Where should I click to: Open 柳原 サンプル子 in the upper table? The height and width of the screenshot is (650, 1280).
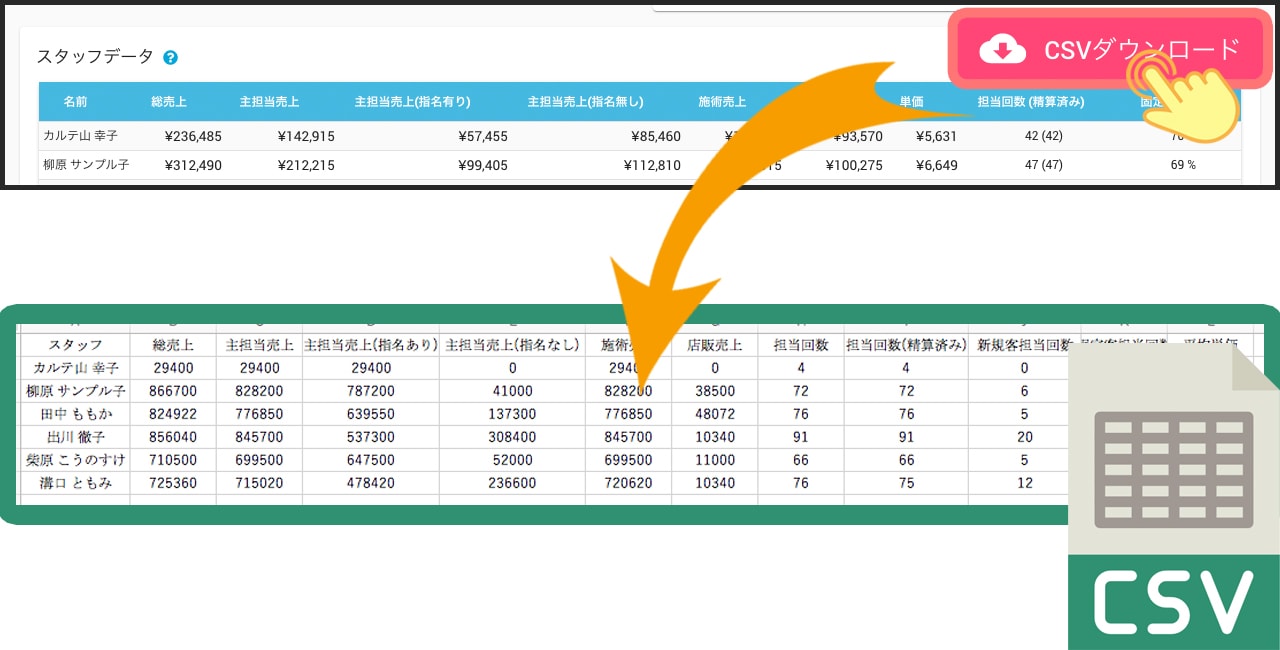click(86, 165)
